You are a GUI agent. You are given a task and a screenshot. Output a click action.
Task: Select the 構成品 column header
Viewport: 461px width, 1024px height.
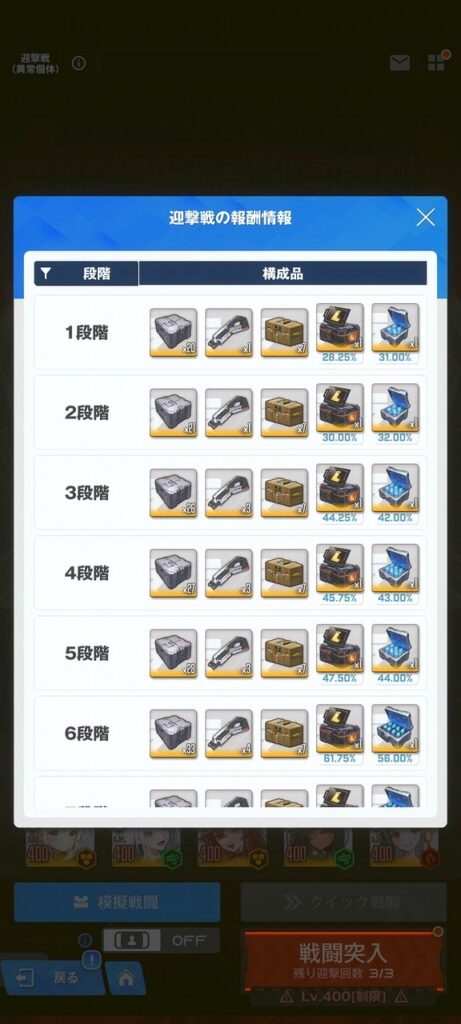point(283,274)
